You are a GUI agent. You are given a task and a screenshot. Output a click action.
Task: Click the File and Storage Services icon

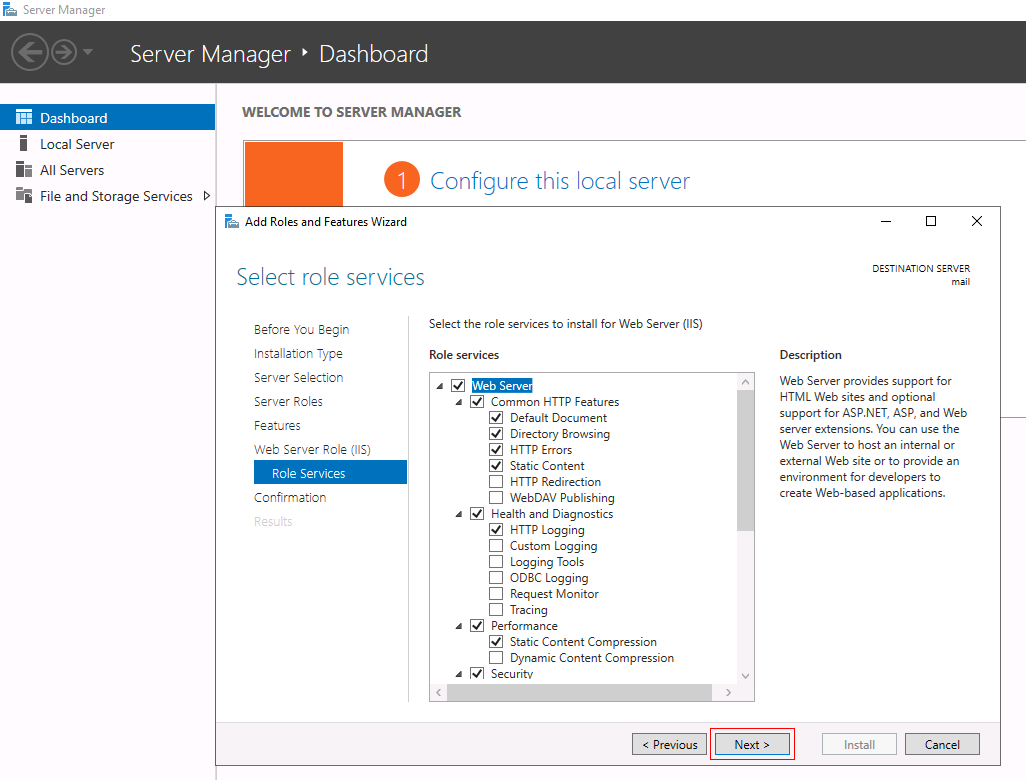(x=24, y=195)
